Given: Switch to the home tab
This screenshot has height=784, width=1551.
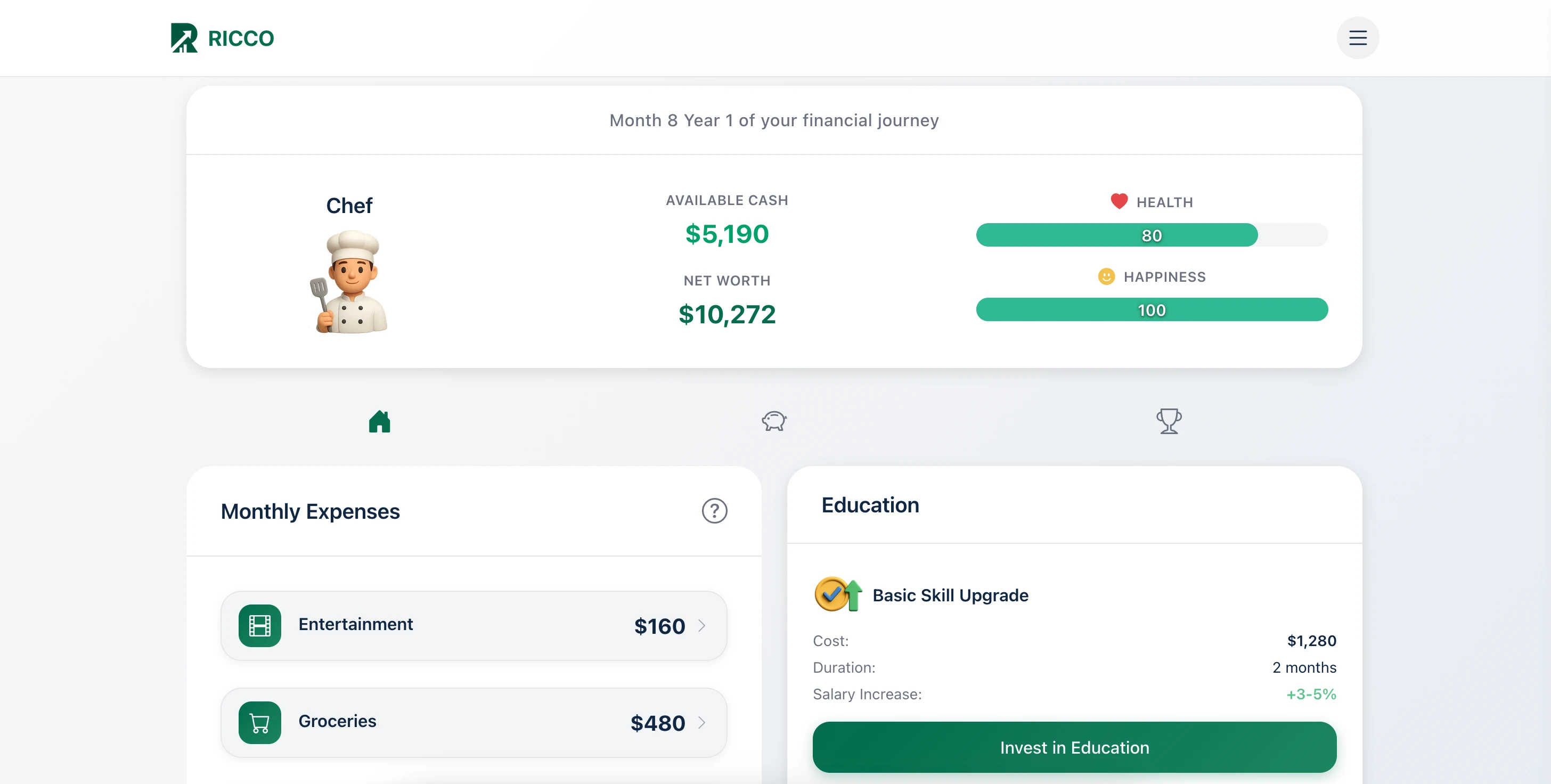Looking at the screenshot, I should [379, 421].
